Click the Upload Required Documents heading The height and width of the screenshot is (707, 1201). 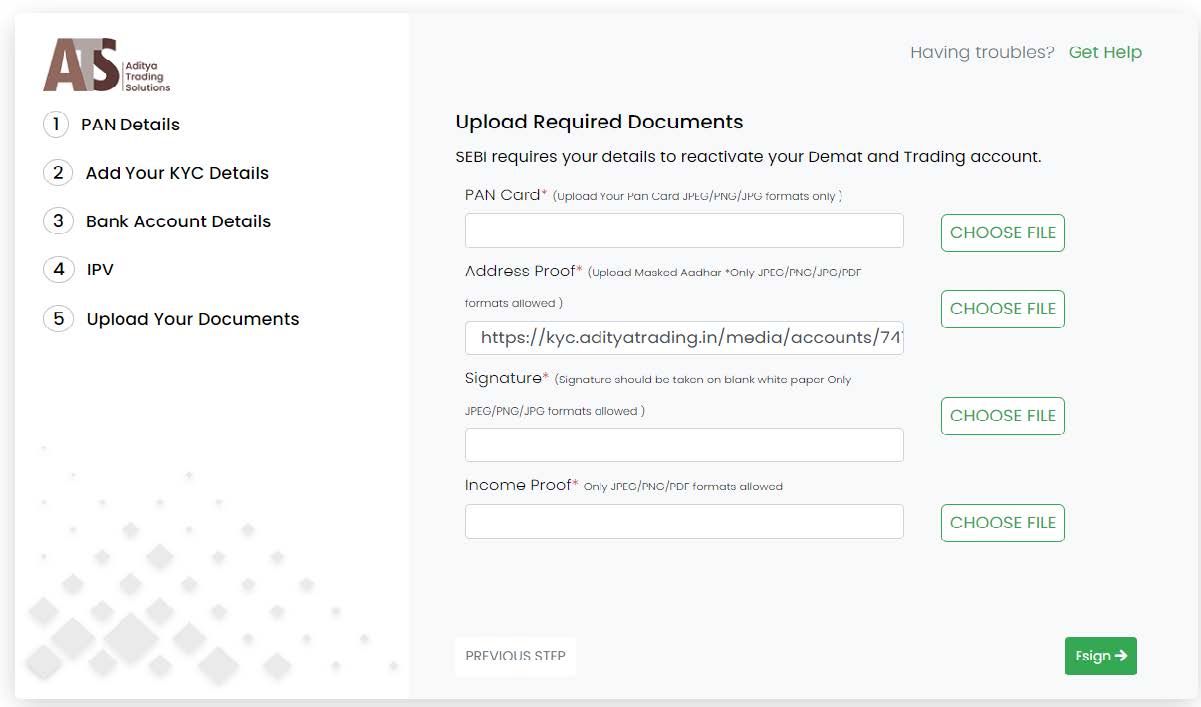(599, 122)
